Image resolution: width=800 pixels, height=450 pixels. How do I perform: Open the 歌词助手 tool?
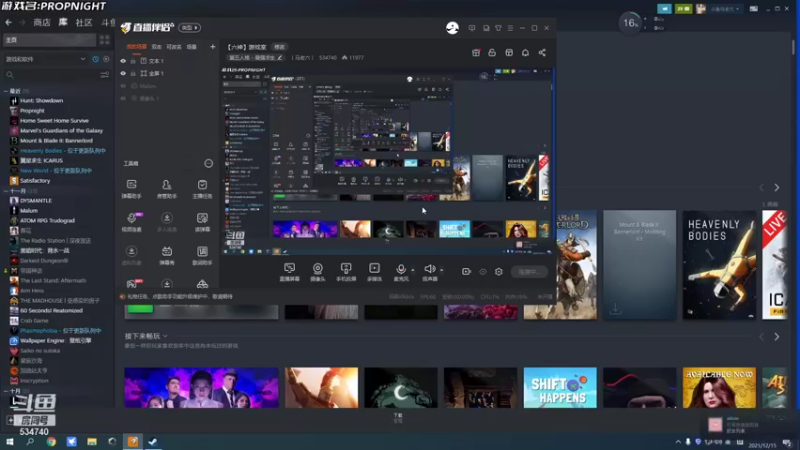[202, 255]
